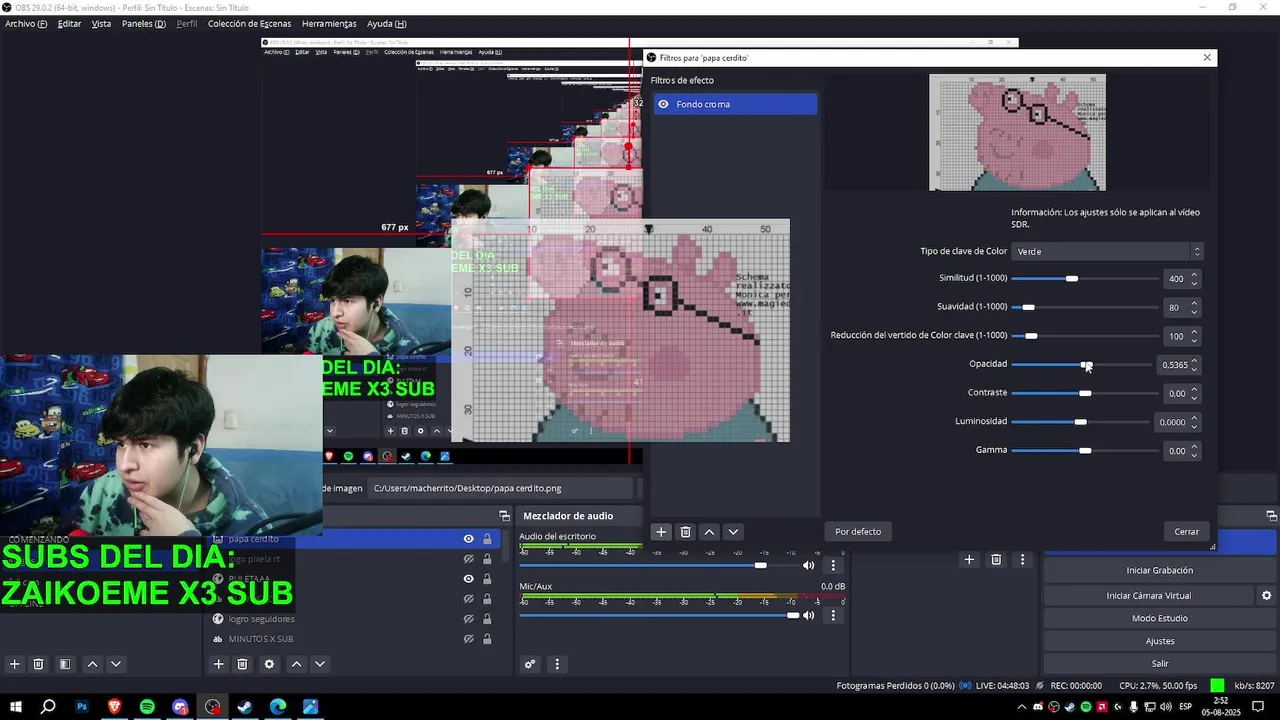
Task: Show logo pixela rt source eye
Action: click(x=468, y=559)
